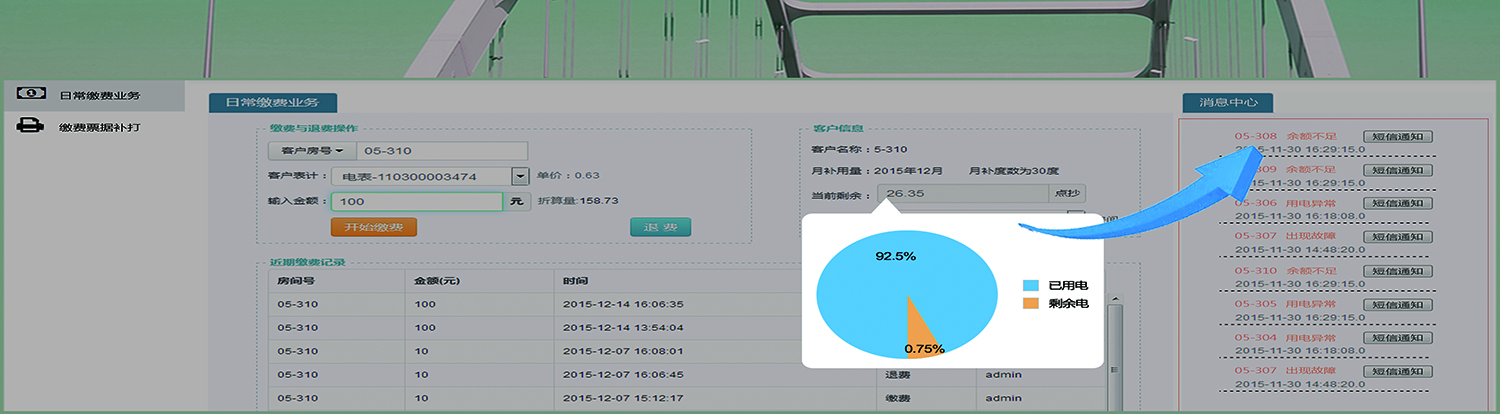Click the green 退费 button
The width and height of the screenshot is (1500, 414).
point(660,227)
